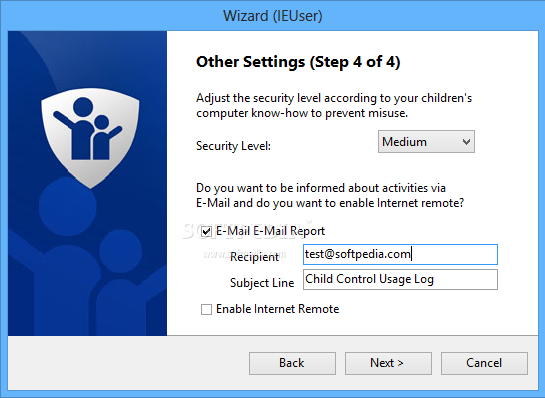545x398 pixels.
Task: Enable Internet Remote checkbox
Action: 206,309
